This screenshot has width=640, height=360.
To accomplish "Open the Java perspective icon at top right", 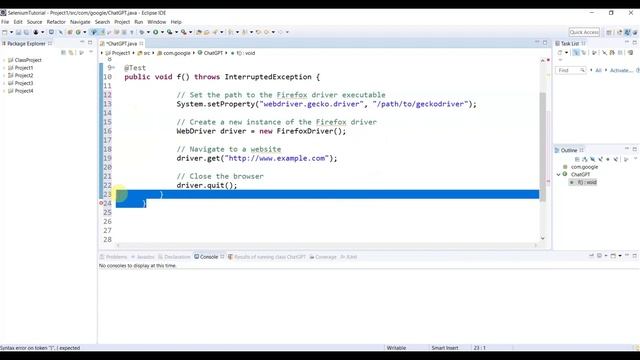I will coord(627,32).
